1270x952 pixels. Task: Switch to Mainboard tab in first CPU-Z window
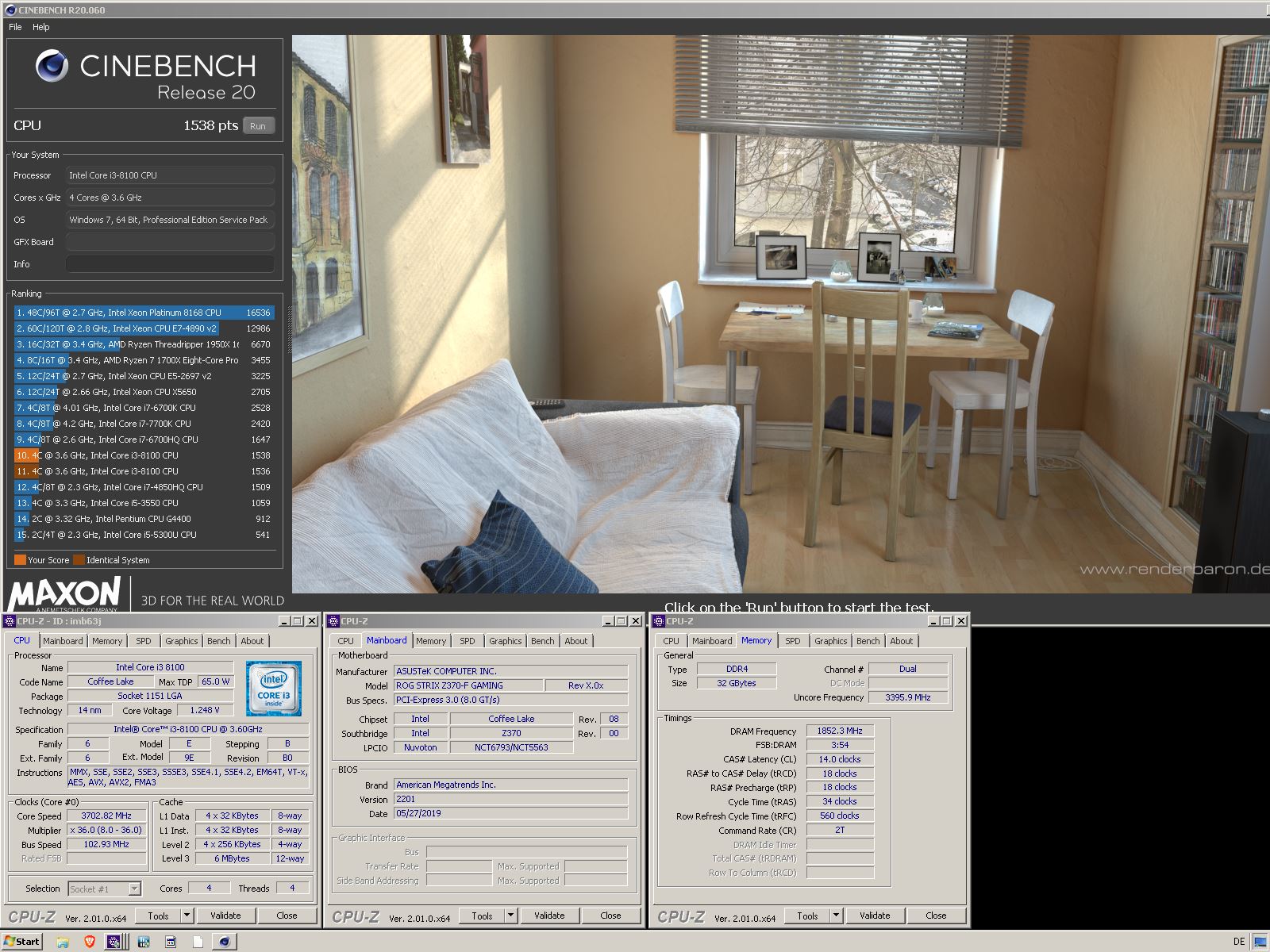click(x=63, y=641)
